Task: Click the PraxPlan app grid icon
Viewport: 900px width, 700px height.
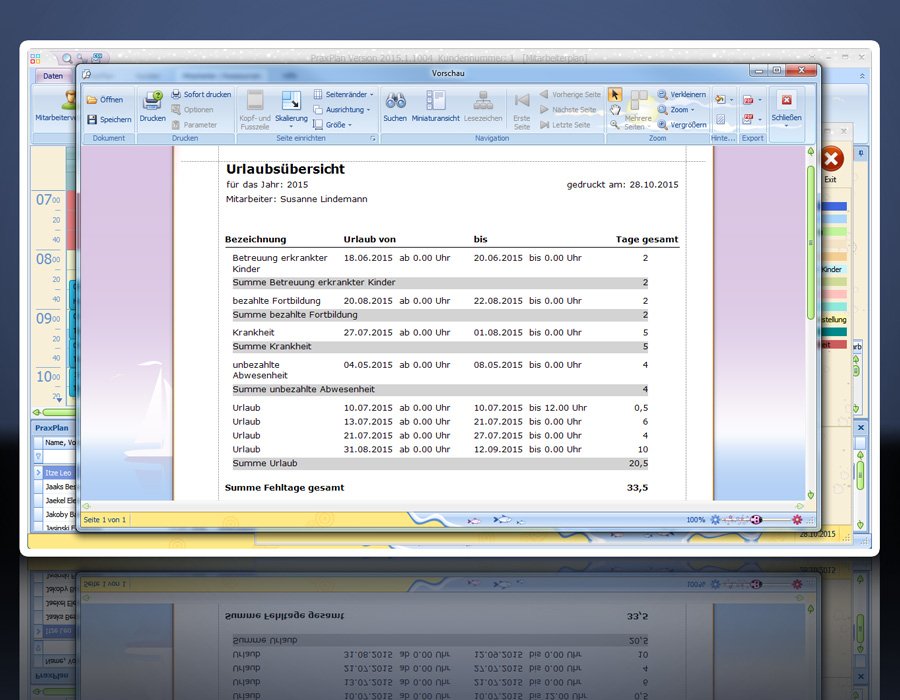Action: coord(36,58)
